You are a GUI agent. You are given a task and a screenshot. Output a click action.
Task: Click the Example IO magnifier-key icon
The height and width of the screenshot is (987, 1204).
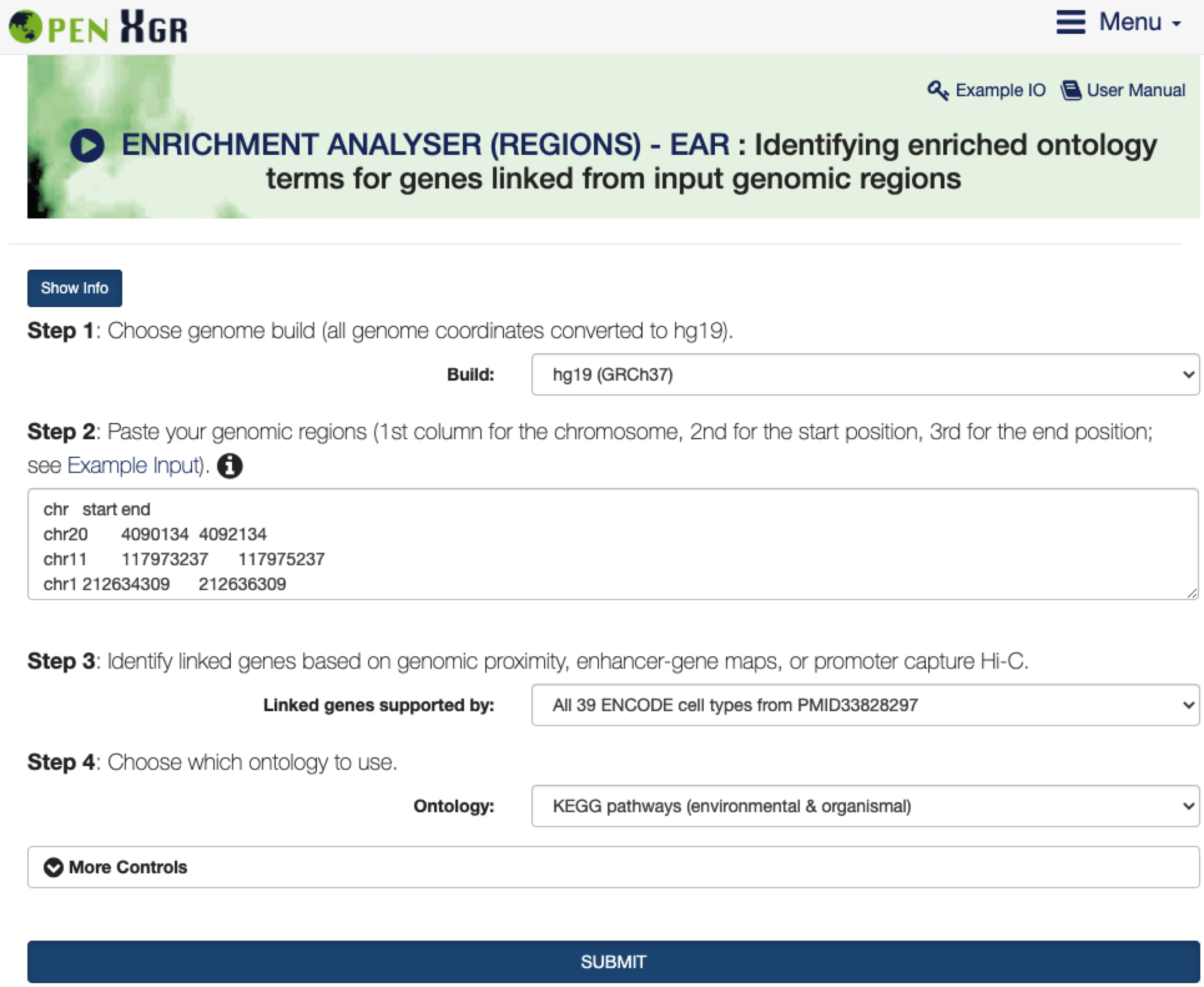click(937, 90)
